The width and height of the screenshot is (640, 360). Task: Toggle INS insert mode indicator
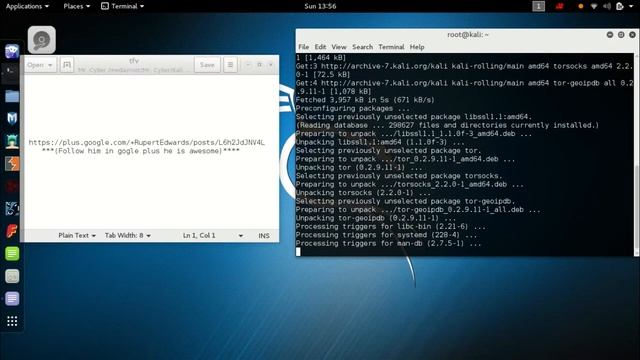pyautogui.click(x=264, y=236)
